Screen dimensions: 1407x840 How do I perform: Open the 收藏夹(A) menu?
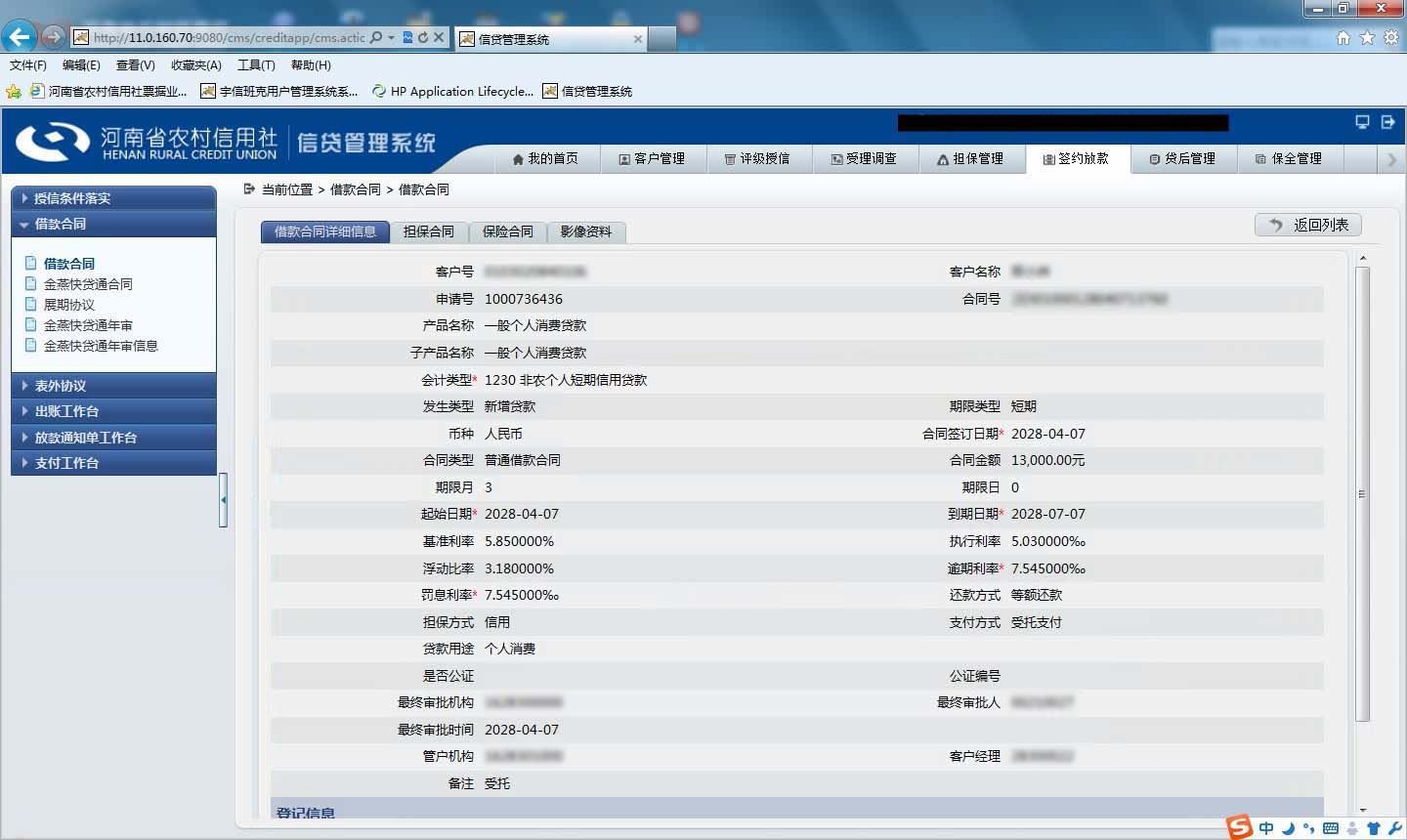click(x=196, y=65)
